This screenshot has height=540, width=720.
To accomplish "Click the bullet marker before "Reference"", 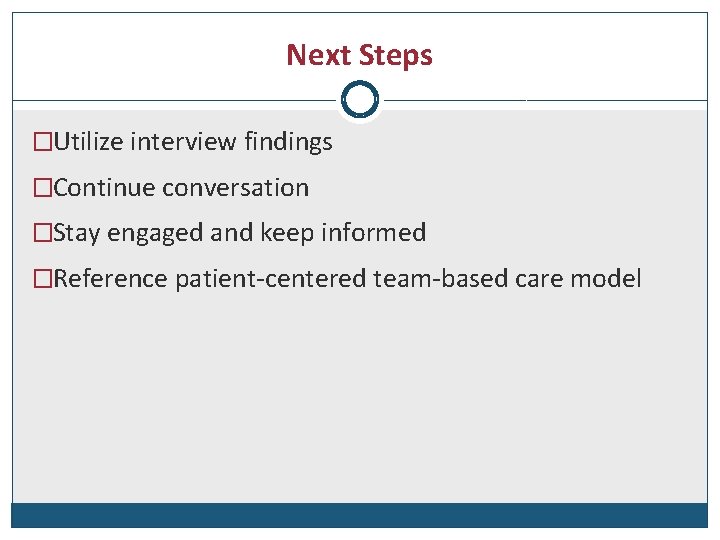I will [42, 279].
